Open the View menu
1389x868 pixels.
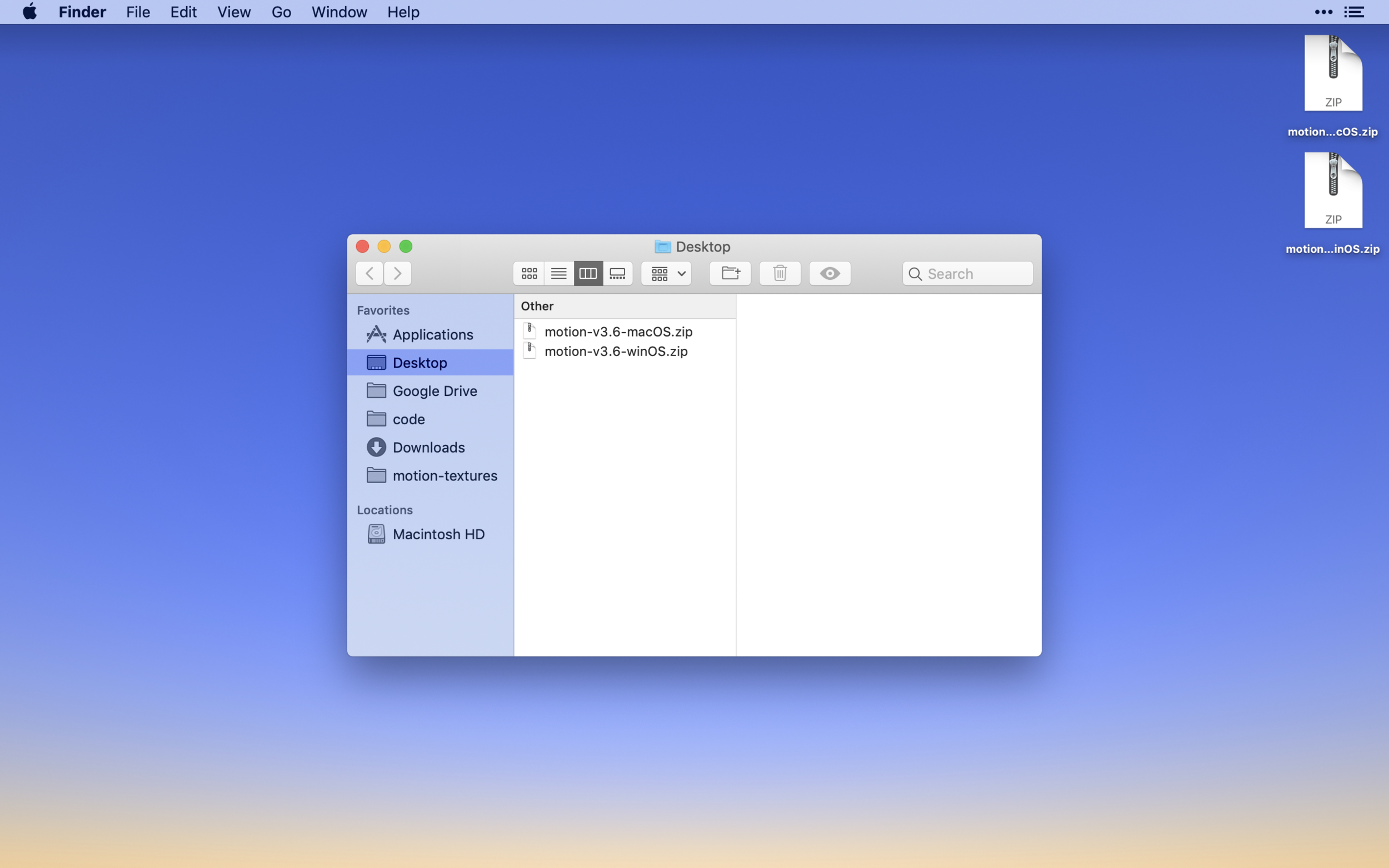[x=234, y=12]
